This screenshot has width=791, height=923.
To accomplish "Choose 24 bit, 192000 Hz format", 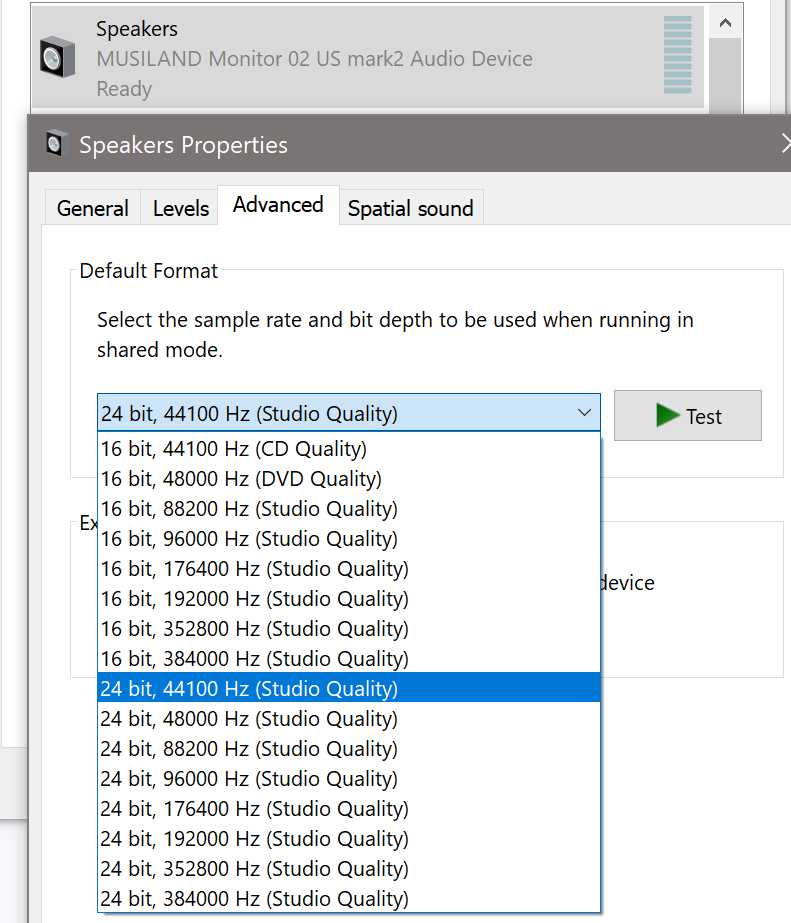I will point(254,839).
